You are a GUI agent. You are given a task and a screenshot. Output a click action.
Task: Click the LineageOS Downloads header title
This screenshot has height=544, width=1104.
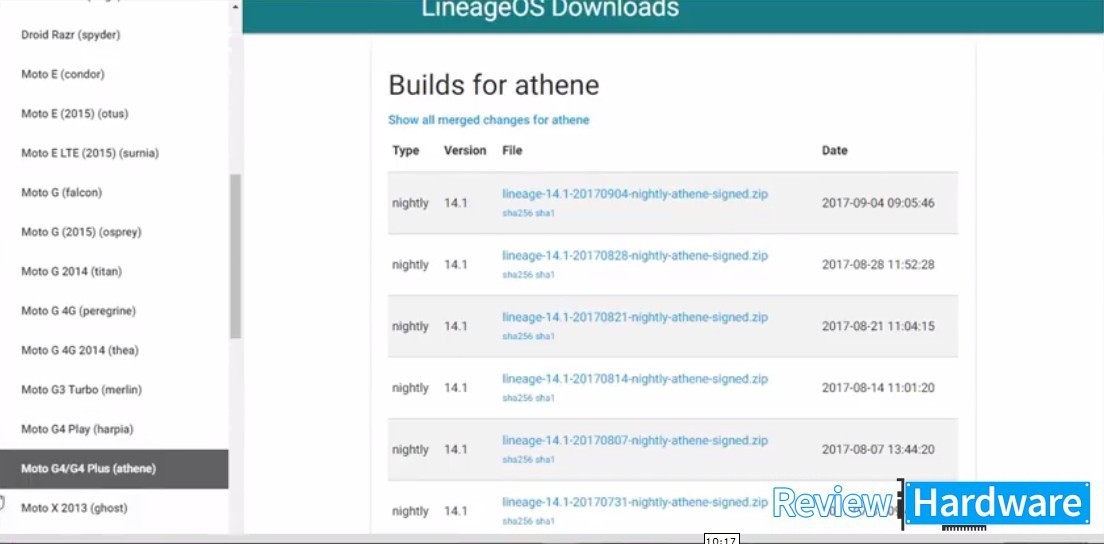551,9
